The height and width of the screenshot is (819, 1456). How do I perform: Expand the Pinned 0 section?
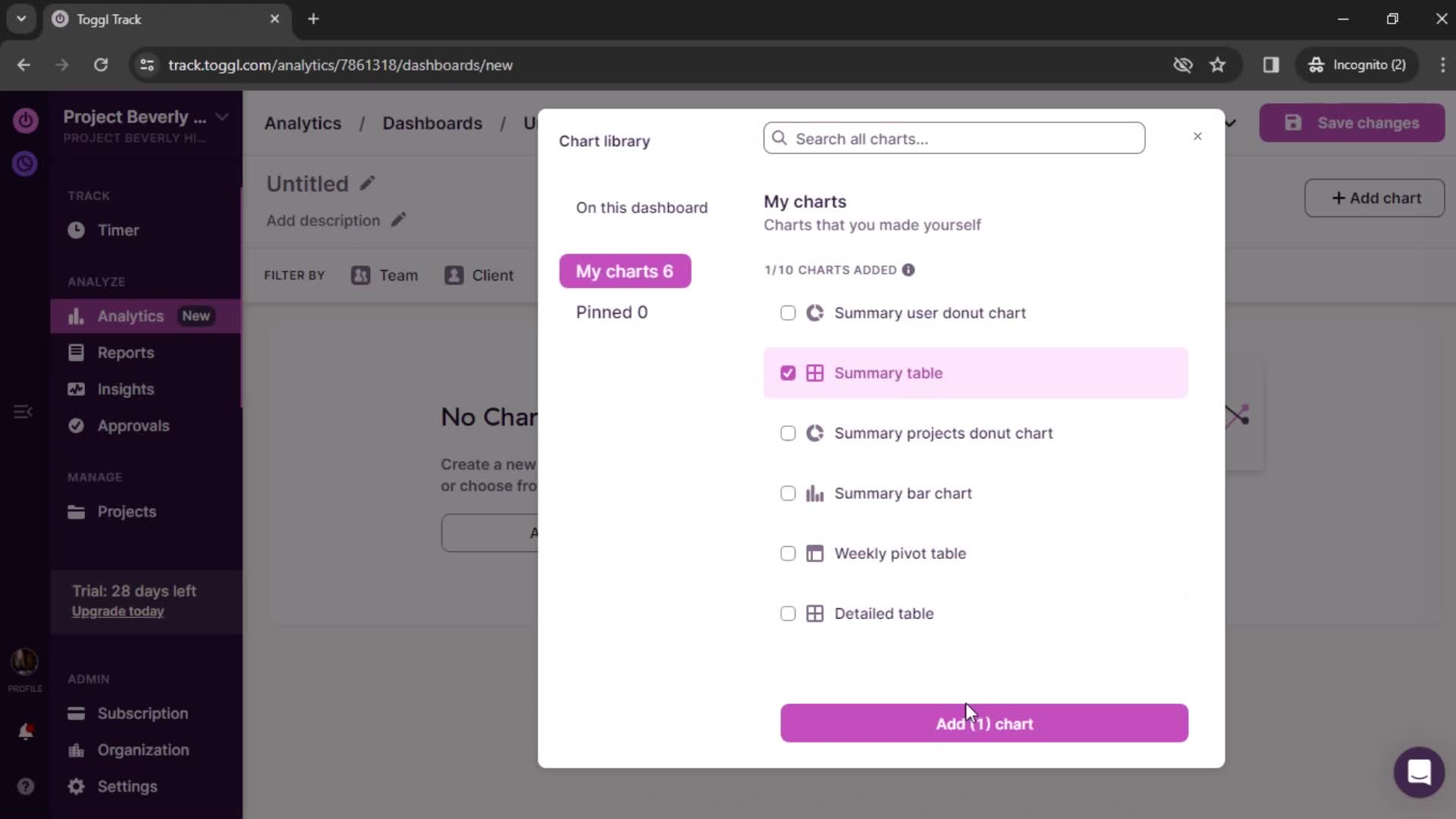point(612,312)
